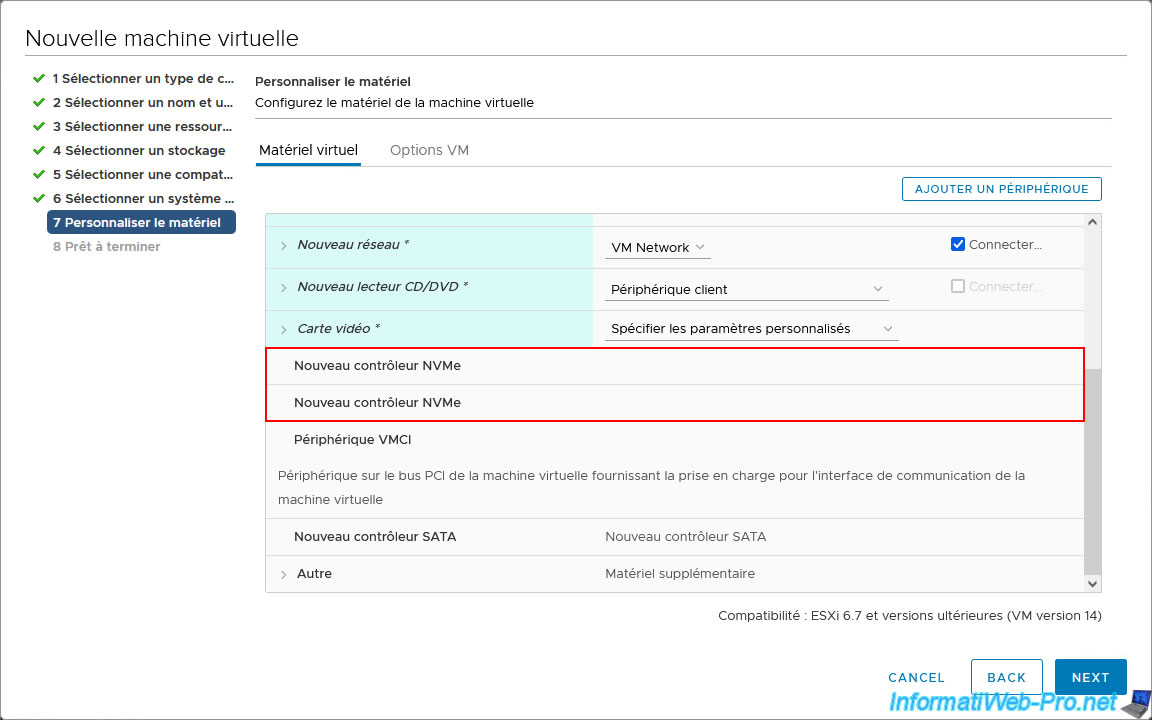This screenshot has height=720, width=1152.
Task: Expand the Nouveau réseau row
Action: click(x=284, y=246)
